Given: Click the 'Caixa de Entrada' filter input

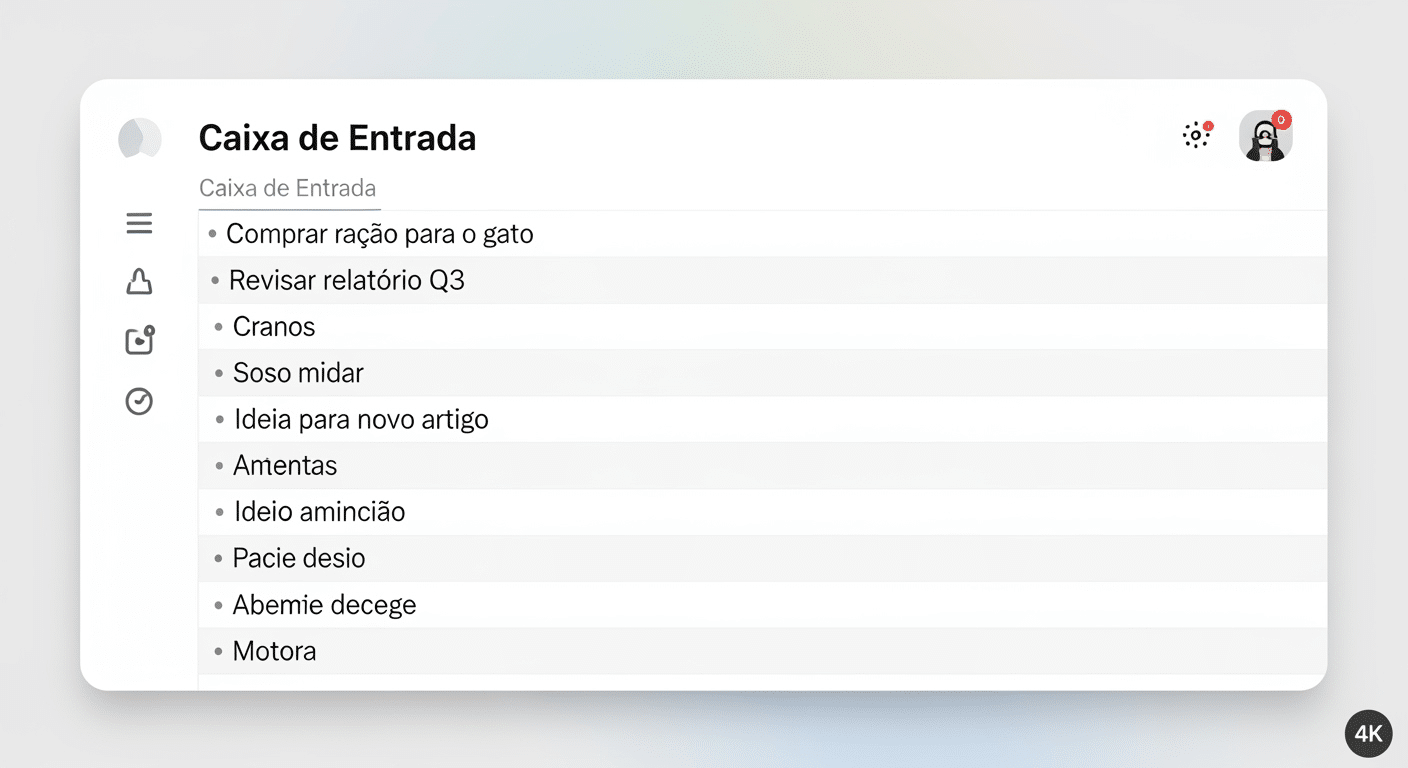Looking at the screenshot, I should coord(288,188).
